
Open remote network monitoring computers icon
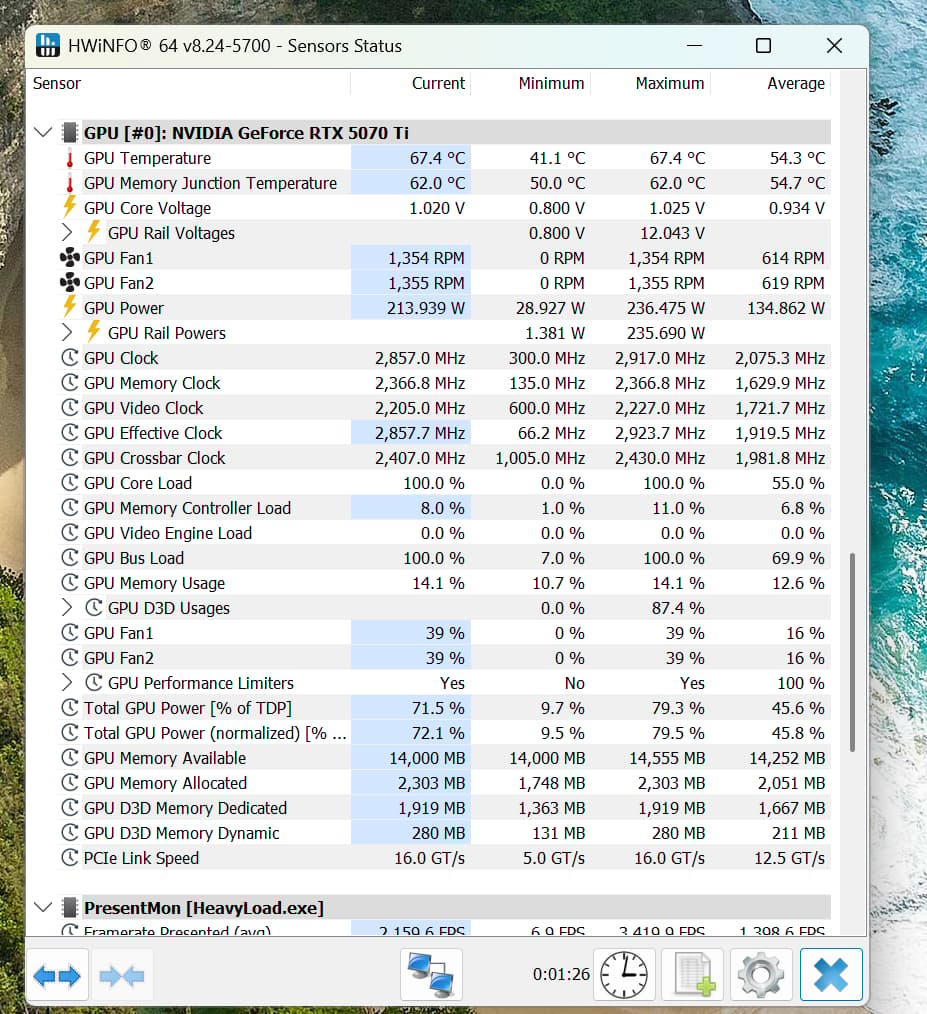[x=431, y=975]
